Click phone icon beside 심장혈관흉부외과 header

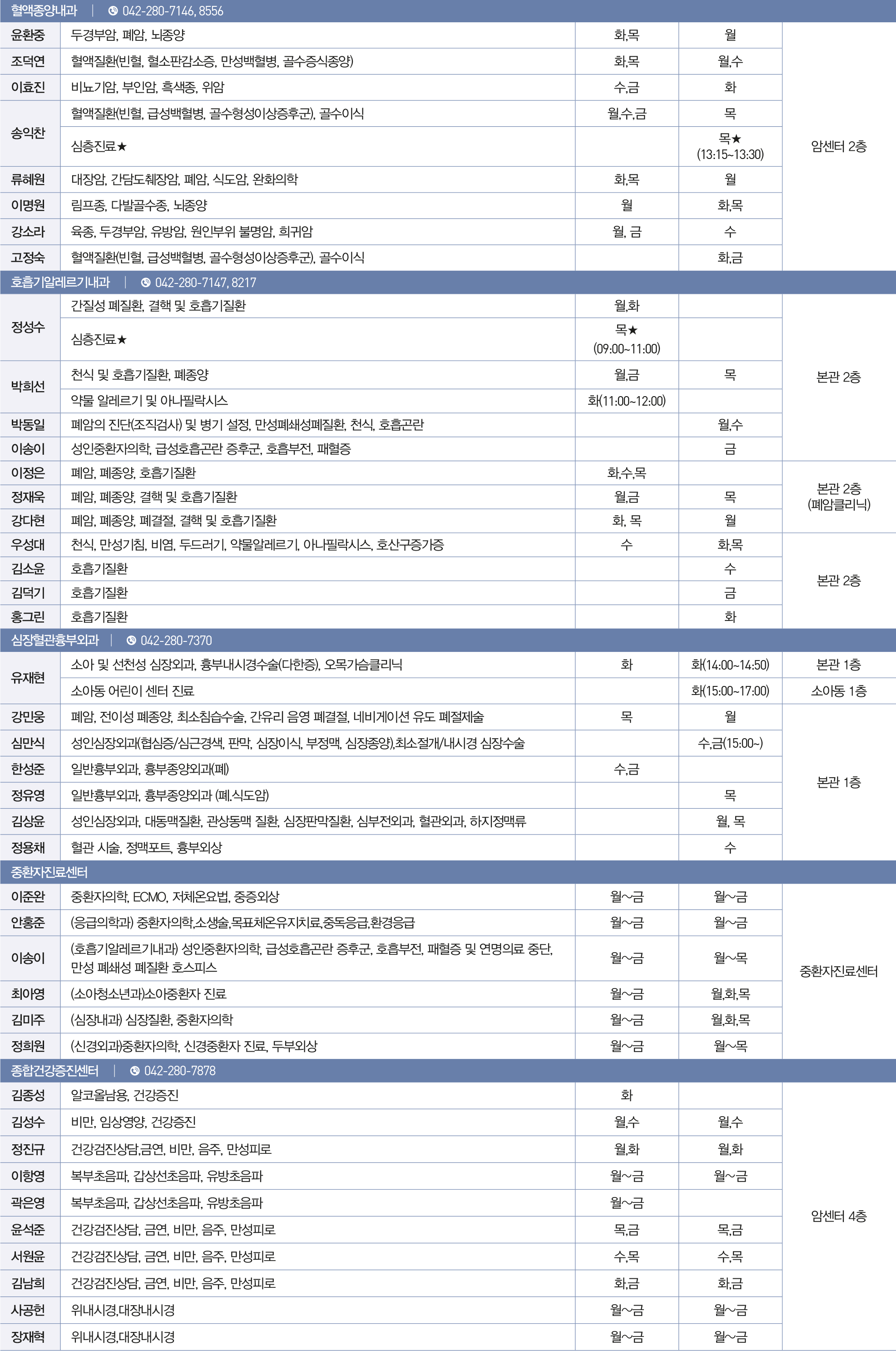coord(131,641)
